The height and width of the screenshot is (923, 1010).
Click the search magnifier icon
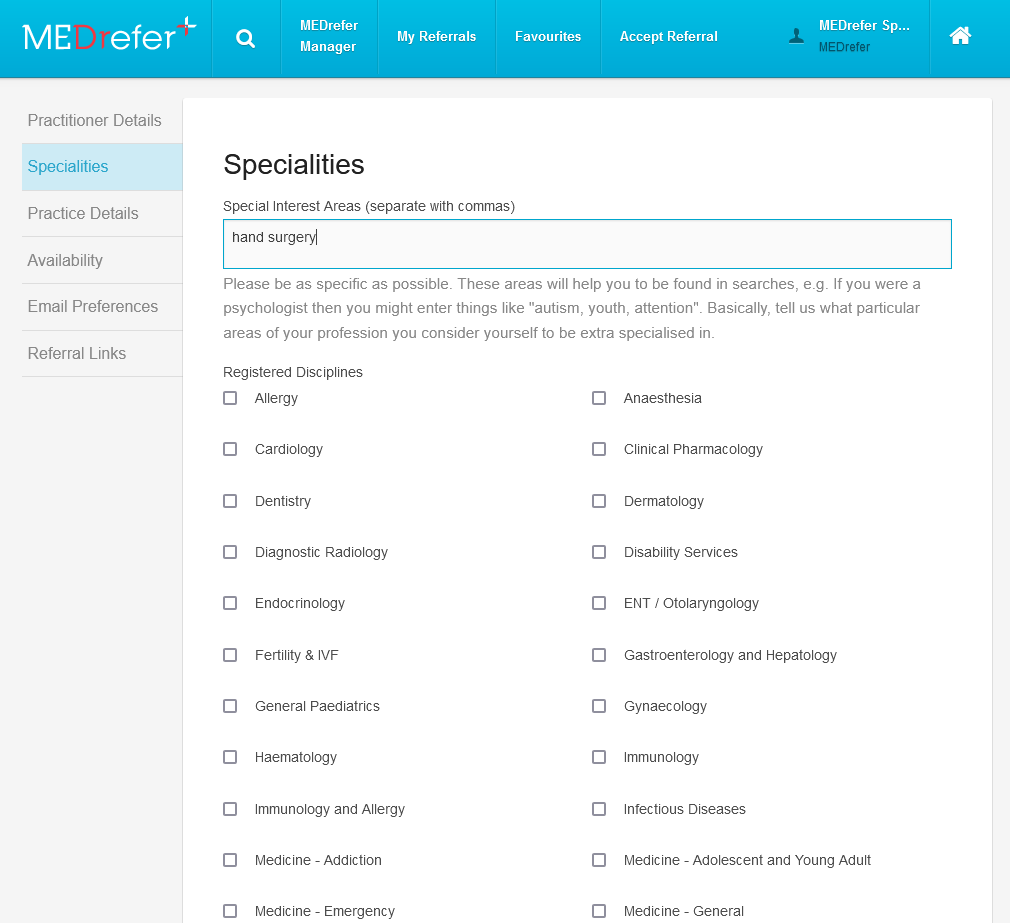[246, 39]
